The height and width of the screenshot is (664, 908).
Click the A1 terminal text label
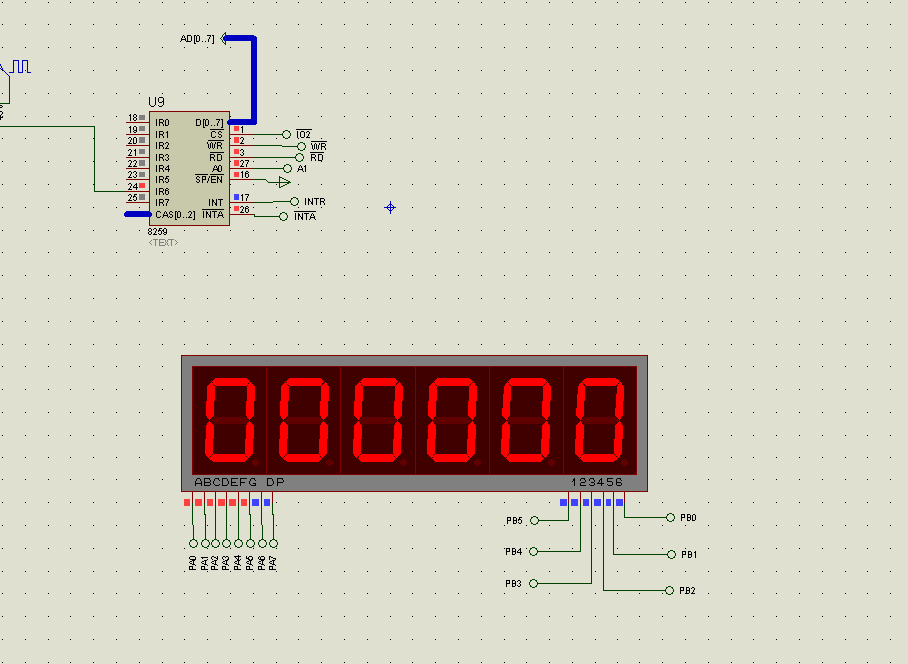302,168
